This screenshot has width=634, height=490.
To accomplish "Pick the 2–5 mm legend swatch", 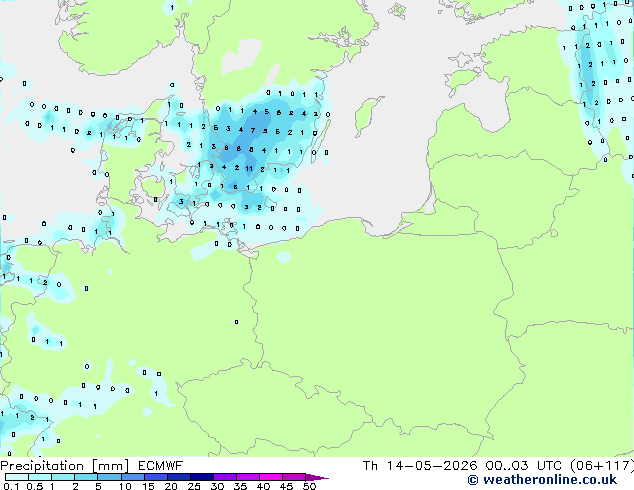I will coord(86,477).
